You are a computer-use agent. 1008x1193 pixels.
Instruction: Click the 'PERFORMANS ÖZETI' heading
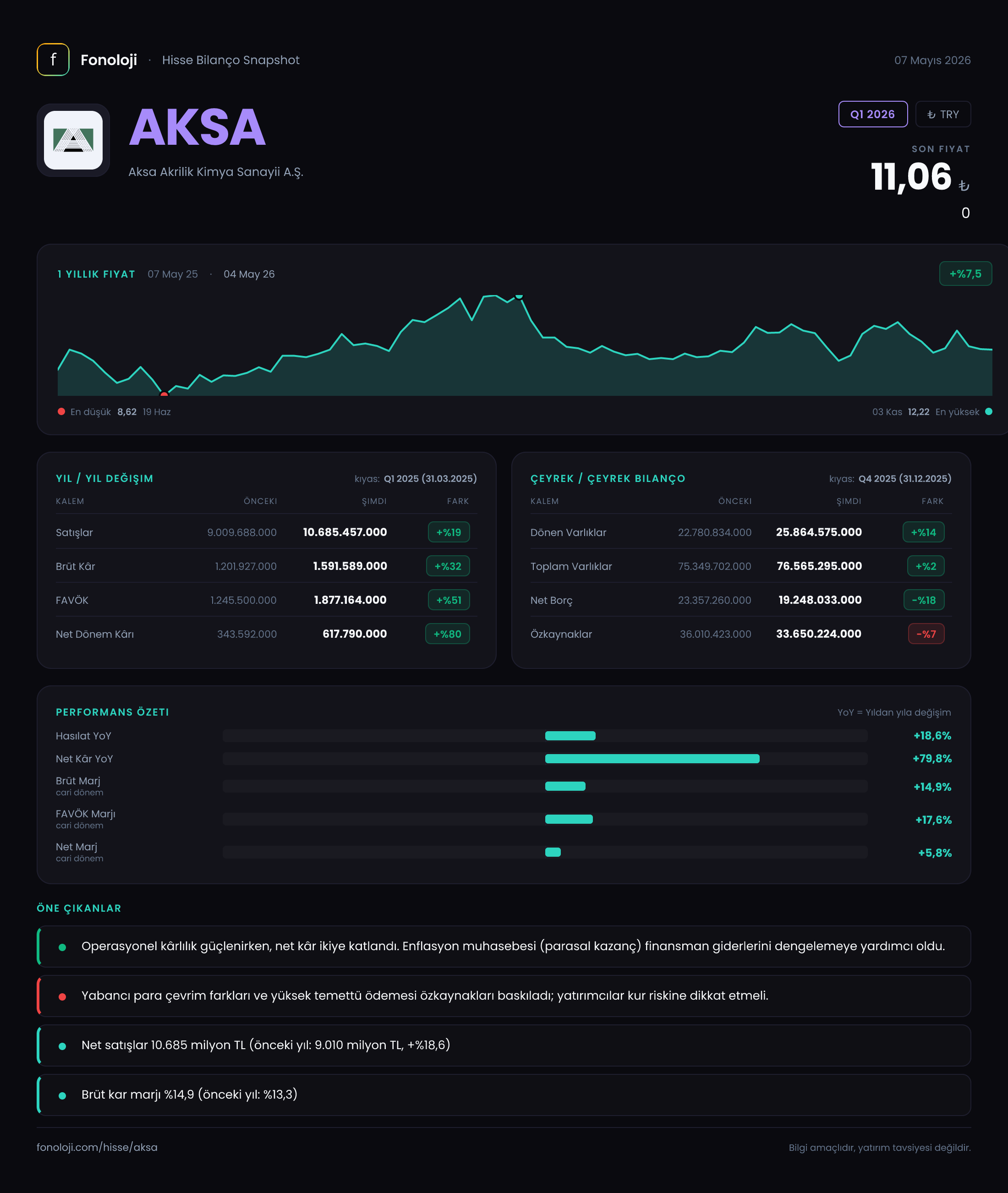pos(113,712)
